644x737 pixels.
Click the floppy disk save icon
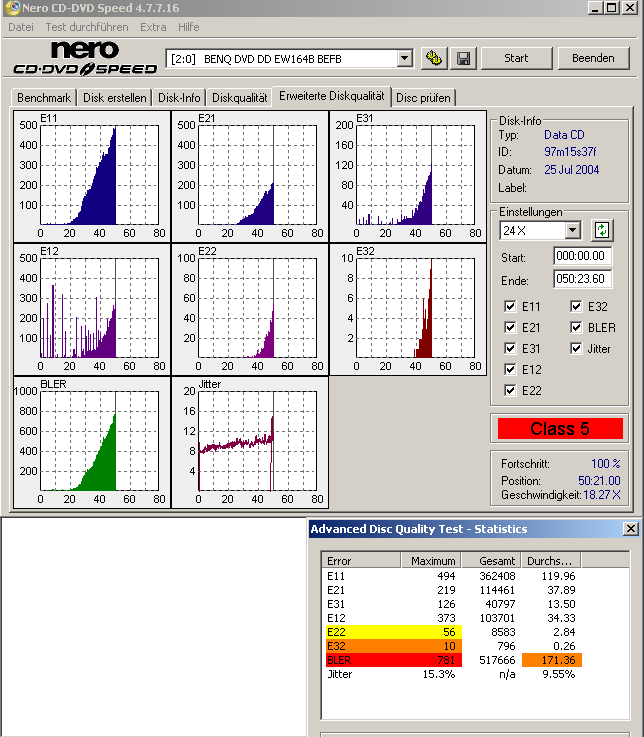pyautogui.click(x=463, y=58)
